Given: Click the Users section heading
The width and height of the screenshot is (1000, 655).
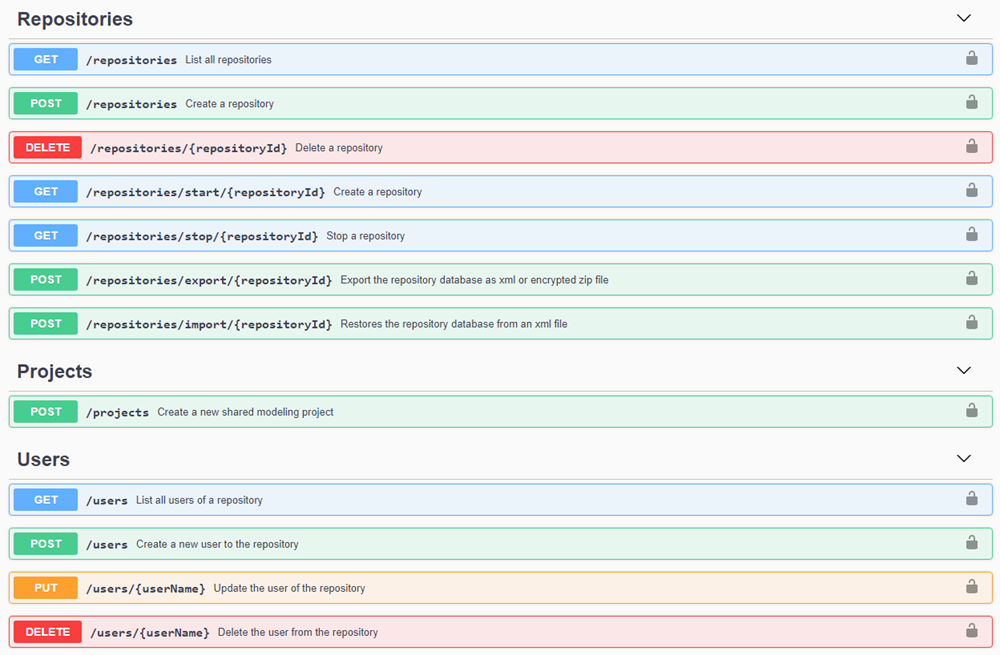Looking at the screenshot, I should click(45, 458).
